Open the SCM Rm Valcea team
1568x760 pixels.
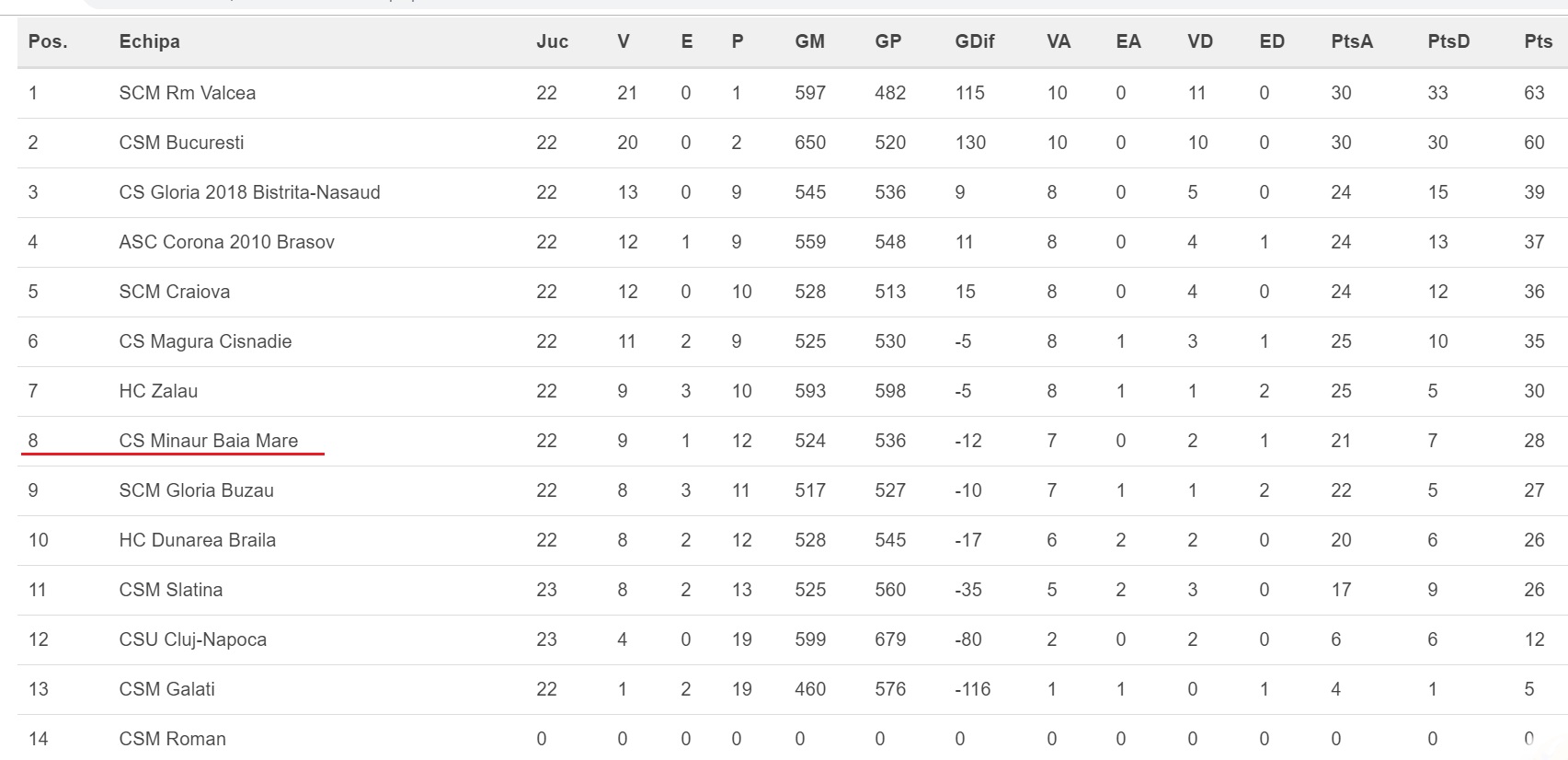pos(188,93)
